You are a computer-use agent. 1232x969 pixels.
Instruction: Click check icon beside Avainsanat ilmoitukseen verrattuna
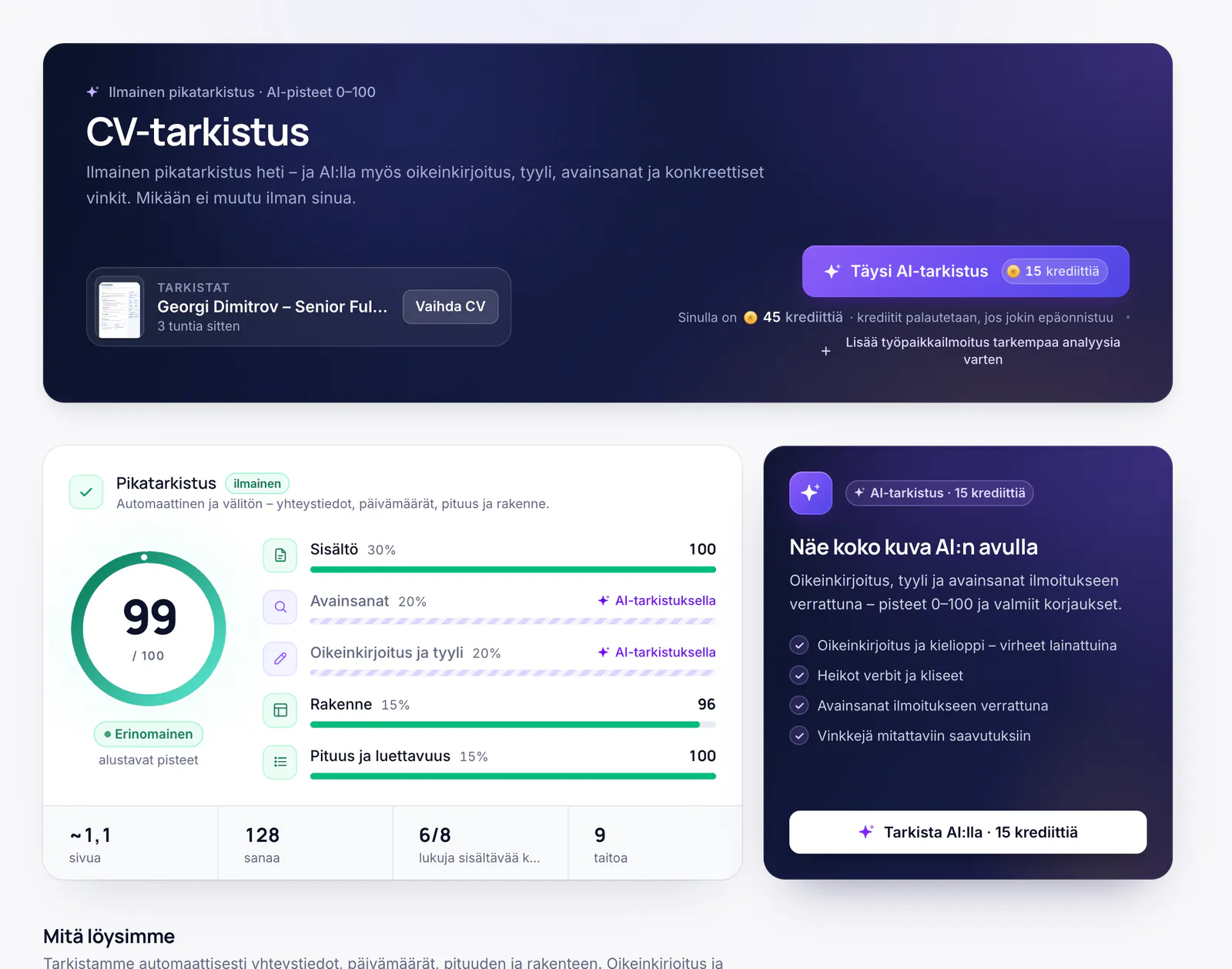(x=799, y=705)
